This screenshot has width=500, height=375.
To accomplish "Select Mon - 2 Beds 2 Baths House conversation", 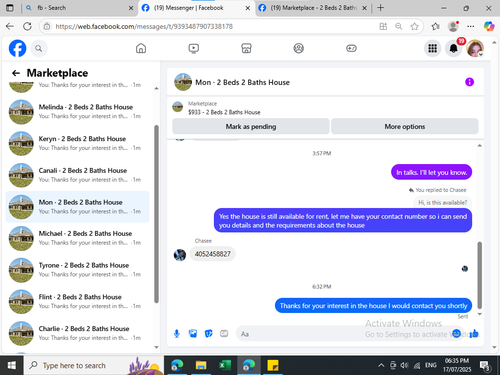I will click(x=77, y=207).
